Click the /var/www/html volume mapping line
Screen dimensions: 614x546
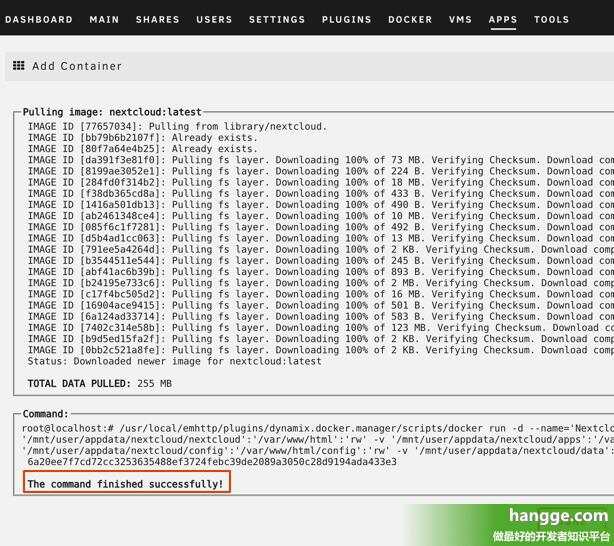coord(318,439)
